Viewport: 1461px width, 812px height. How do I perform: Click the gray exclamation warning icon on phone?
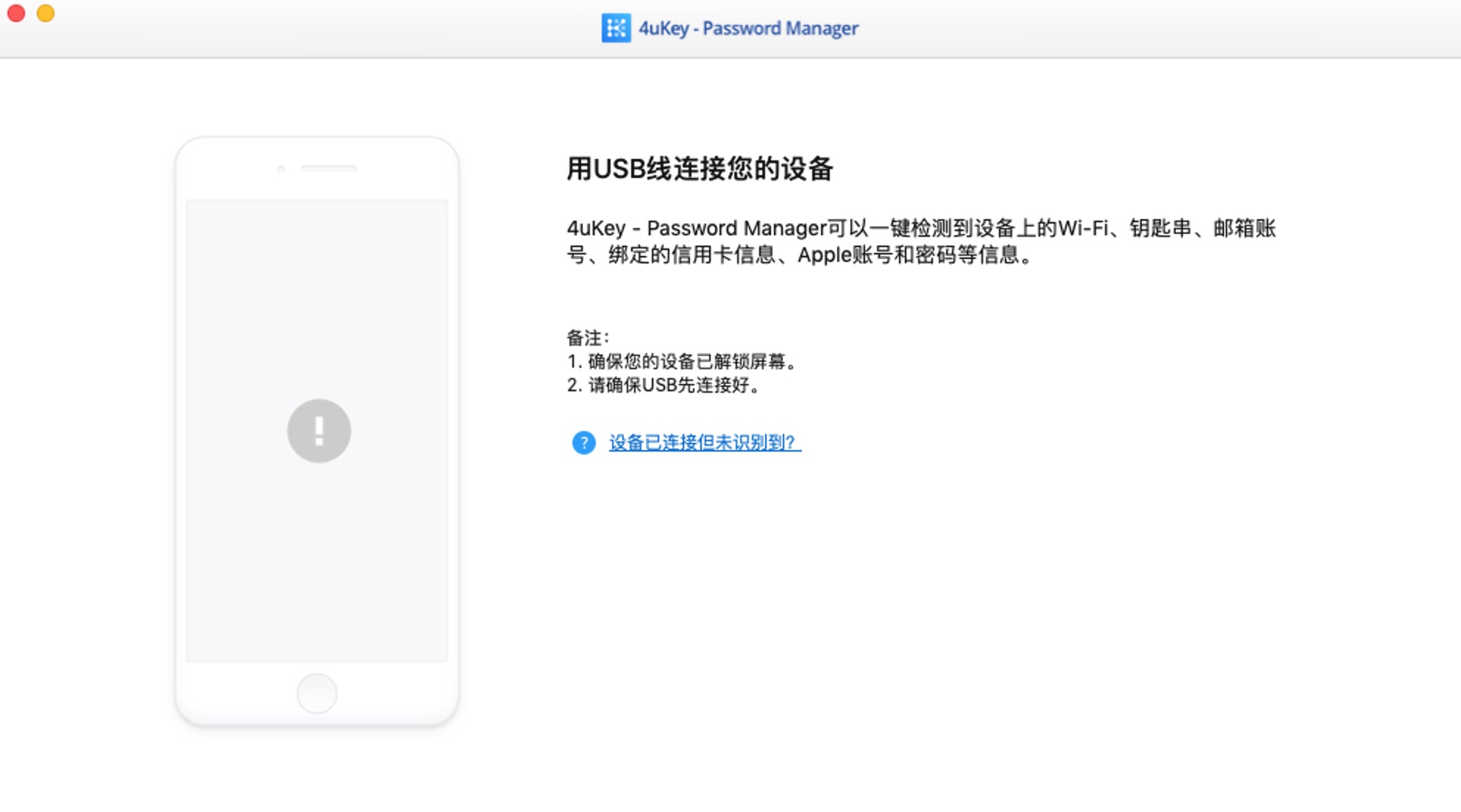click(x=319, y=431)
